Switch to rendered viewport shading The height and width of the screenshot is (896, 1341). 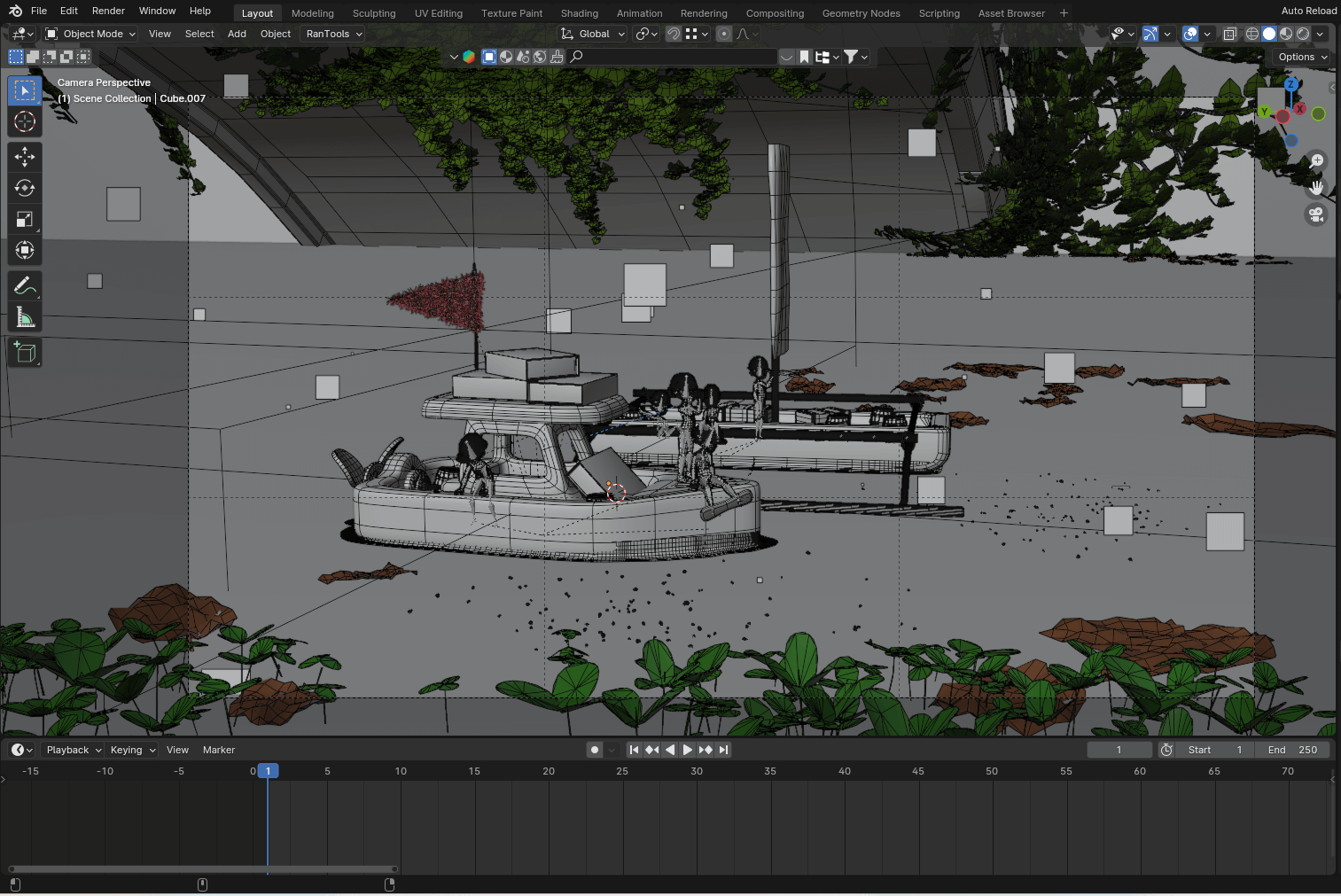pos(1303,34)
